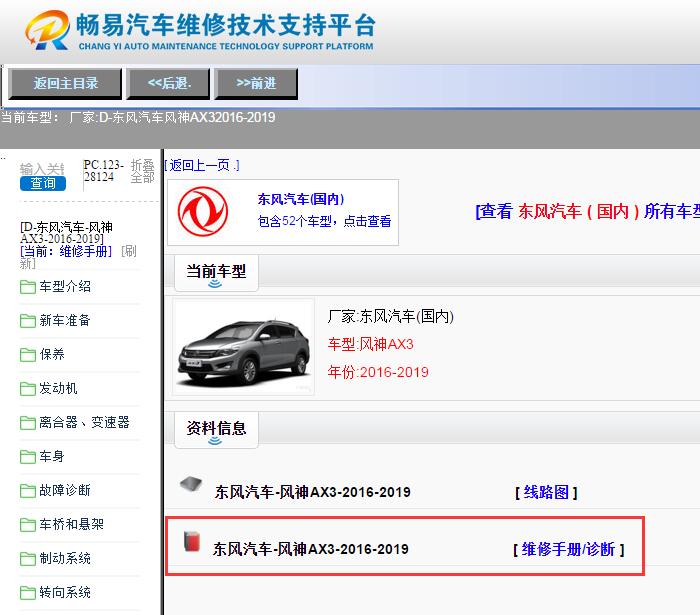Click the 年份:2016-2019 text

[378, 372]
